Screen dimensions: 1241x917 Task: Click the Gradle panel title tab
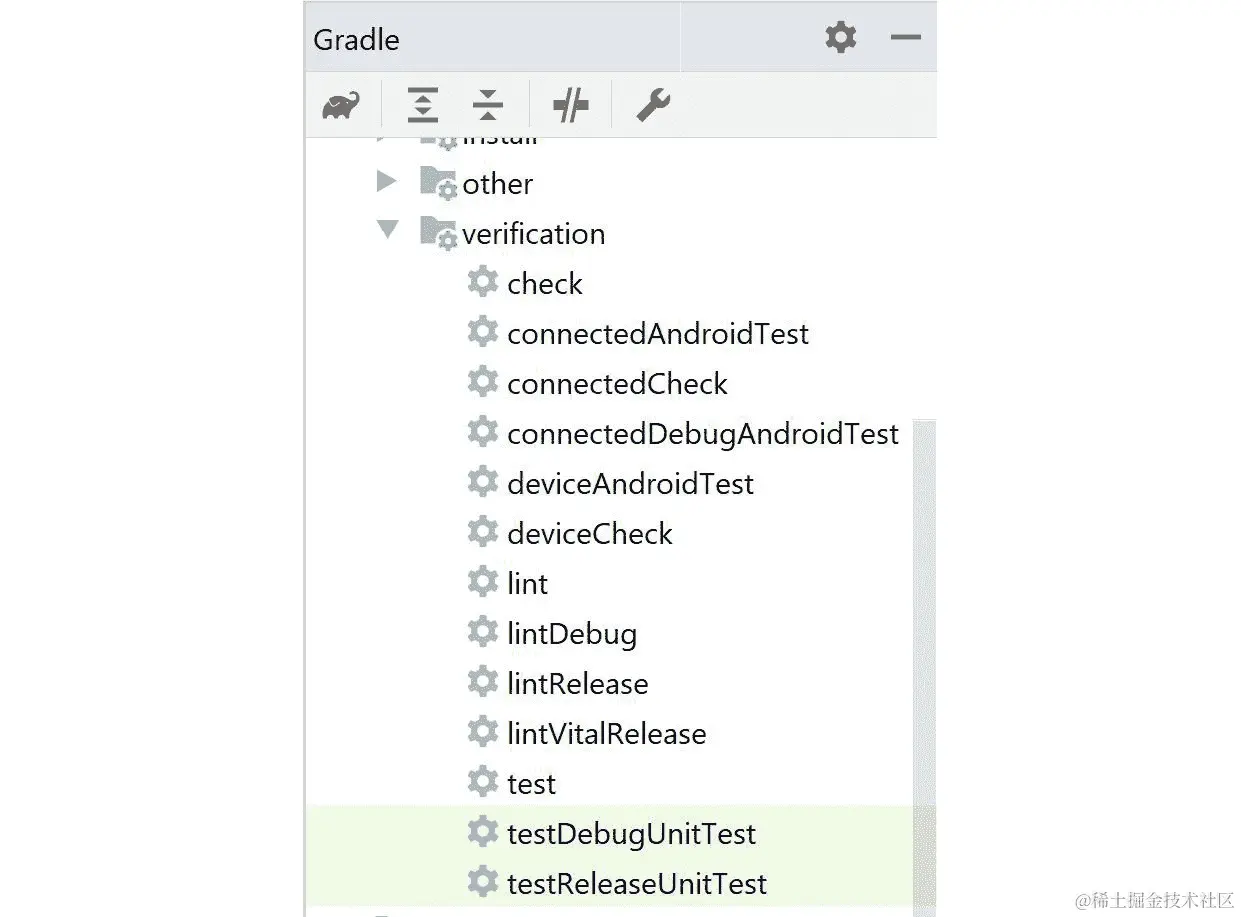(356, 39)
